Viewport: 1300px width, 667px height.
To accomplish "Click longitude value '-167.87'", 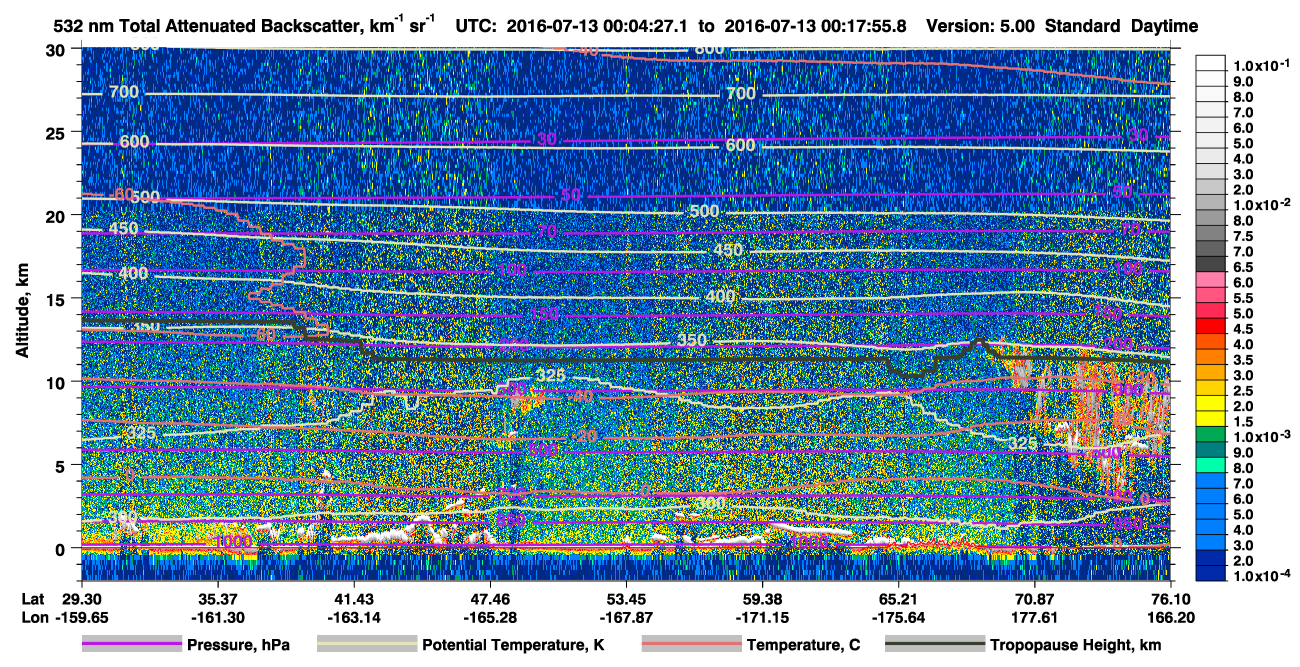I will tap(626, 617).
